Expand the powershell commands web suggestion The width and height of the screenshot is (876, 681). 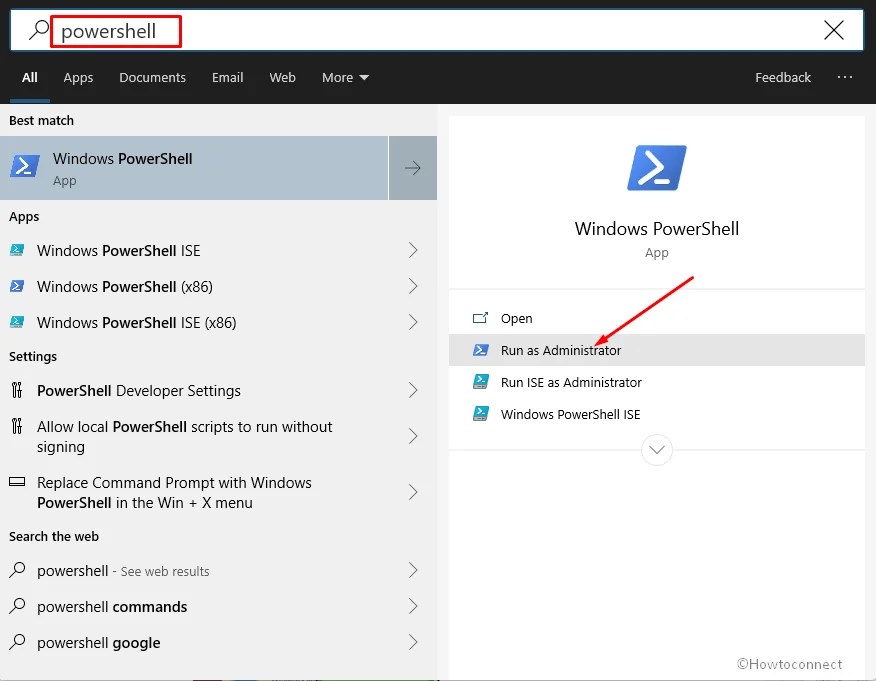pos(412,606)
